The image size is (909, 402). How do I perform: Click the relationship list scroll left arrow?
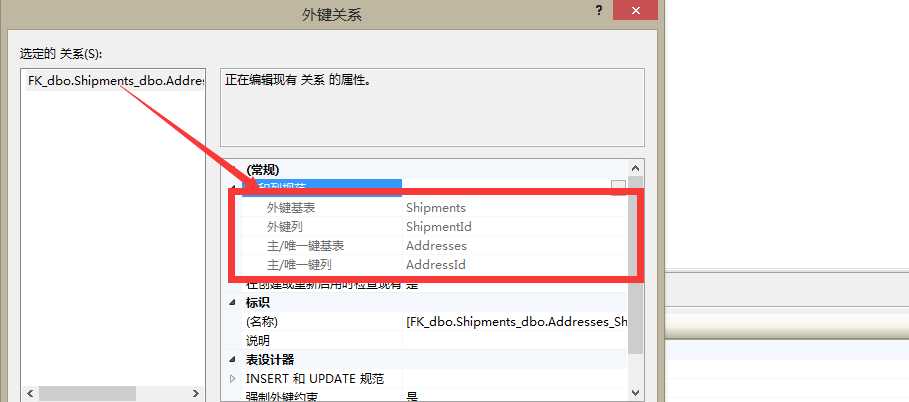click(x=30, y=393)
